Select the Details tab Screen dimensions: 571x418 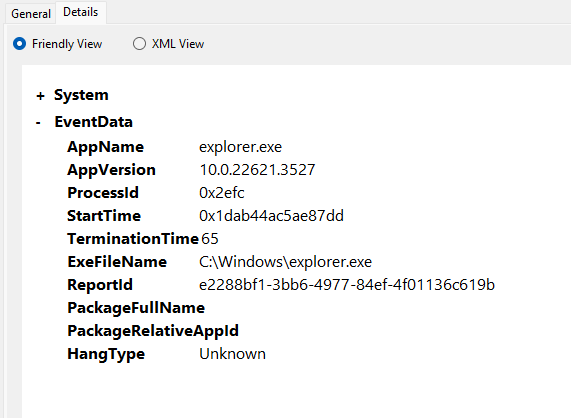coord(80,12)
